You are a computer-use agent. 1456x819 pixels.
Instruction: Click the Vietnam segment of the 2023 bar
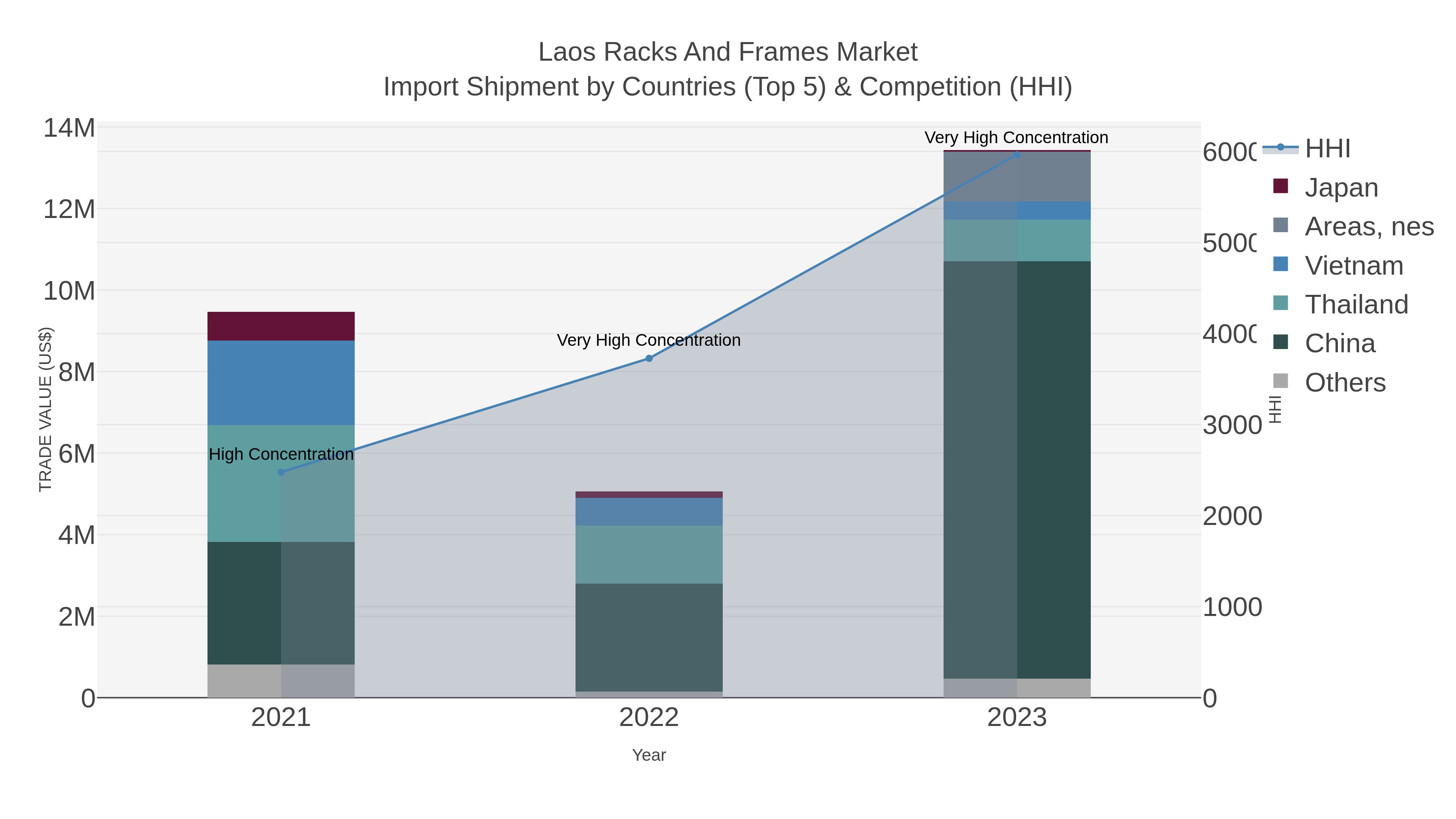[x=1017, y=210]
